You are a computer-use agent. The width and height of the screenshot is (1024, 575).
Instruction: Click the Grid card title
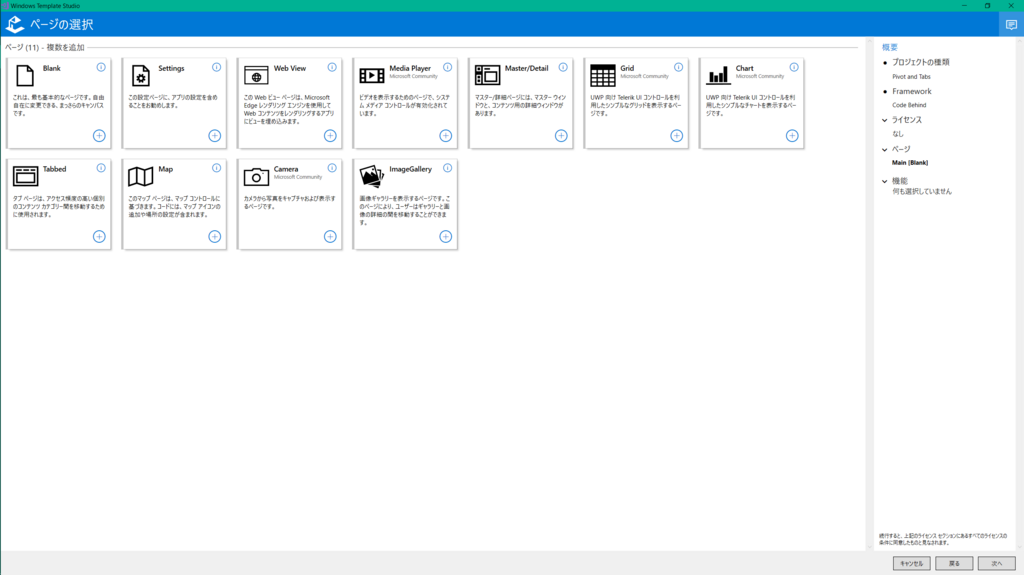point(627,68)
